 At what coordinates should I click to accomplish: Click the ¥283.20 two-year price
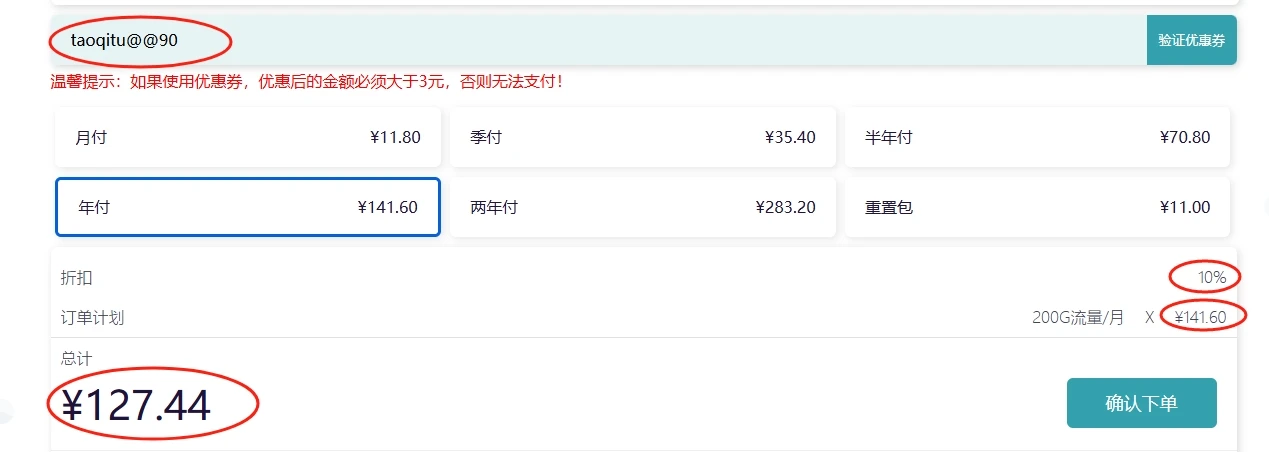coord(785,207)
